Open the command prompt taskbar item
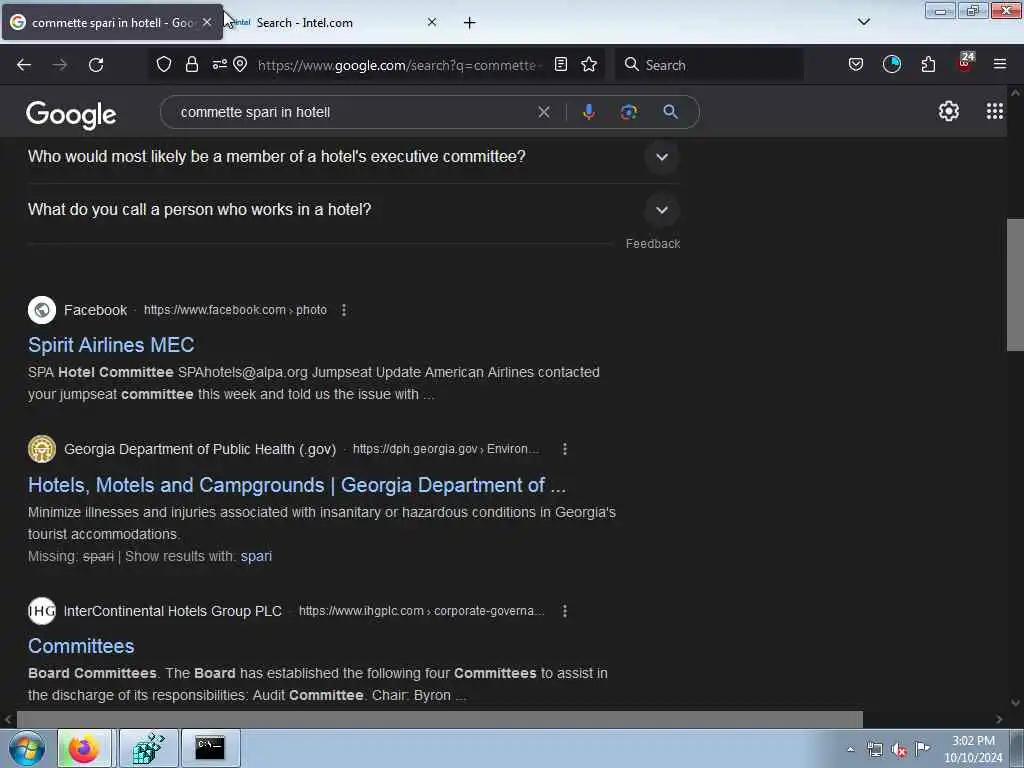Screen dimensions: 1024x768 click(x=210, y=748)
